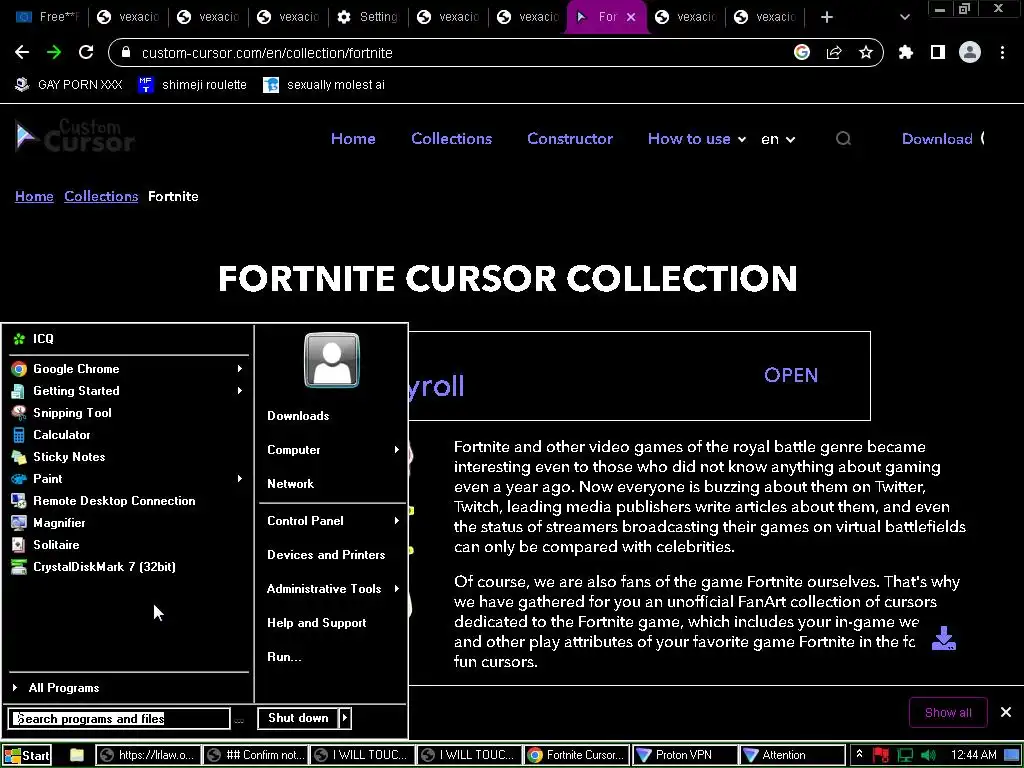Open the extensions puzzle icon
The height and width of the screenshot is (768, 1024).
coord(906,53)
